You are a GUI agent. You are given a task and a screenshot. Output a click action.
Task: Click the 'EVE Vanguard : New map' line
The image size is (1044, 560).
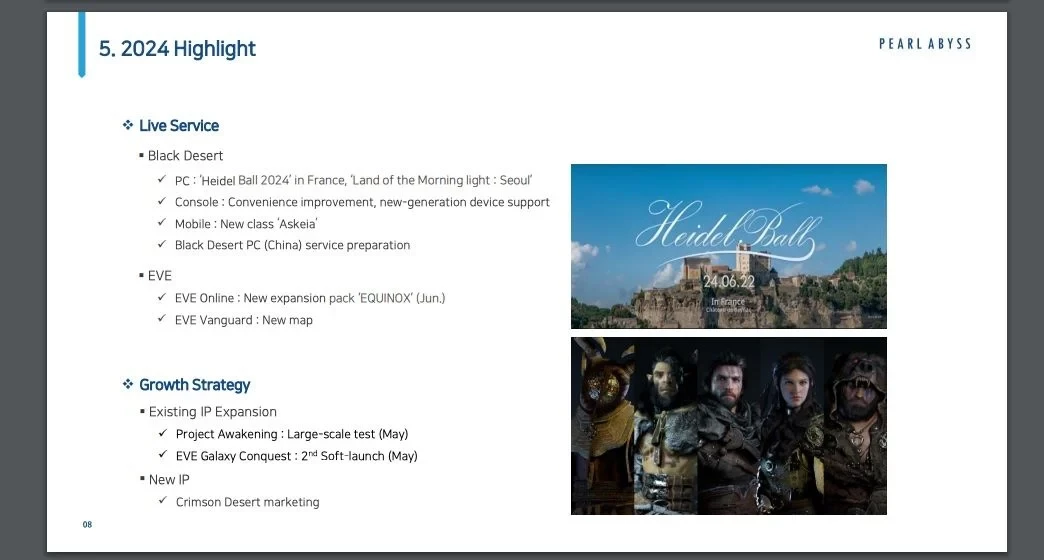(244, 320)
